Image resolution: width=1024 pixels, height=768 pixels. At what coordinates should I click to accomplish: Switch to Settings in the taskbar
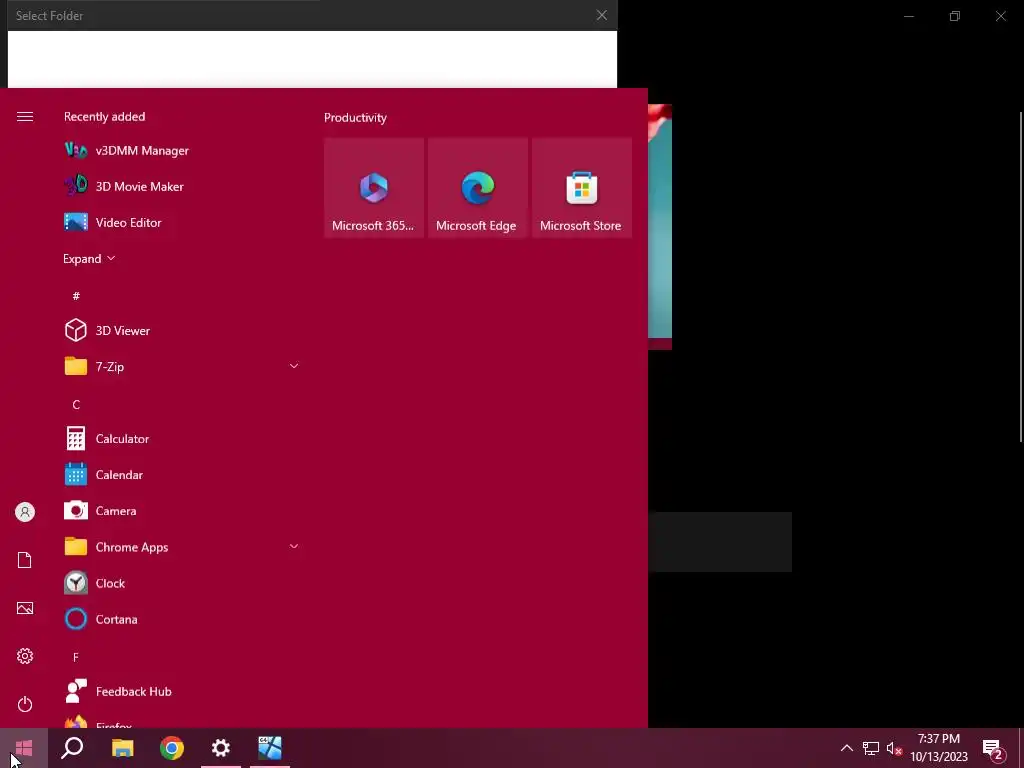[221, 748]
